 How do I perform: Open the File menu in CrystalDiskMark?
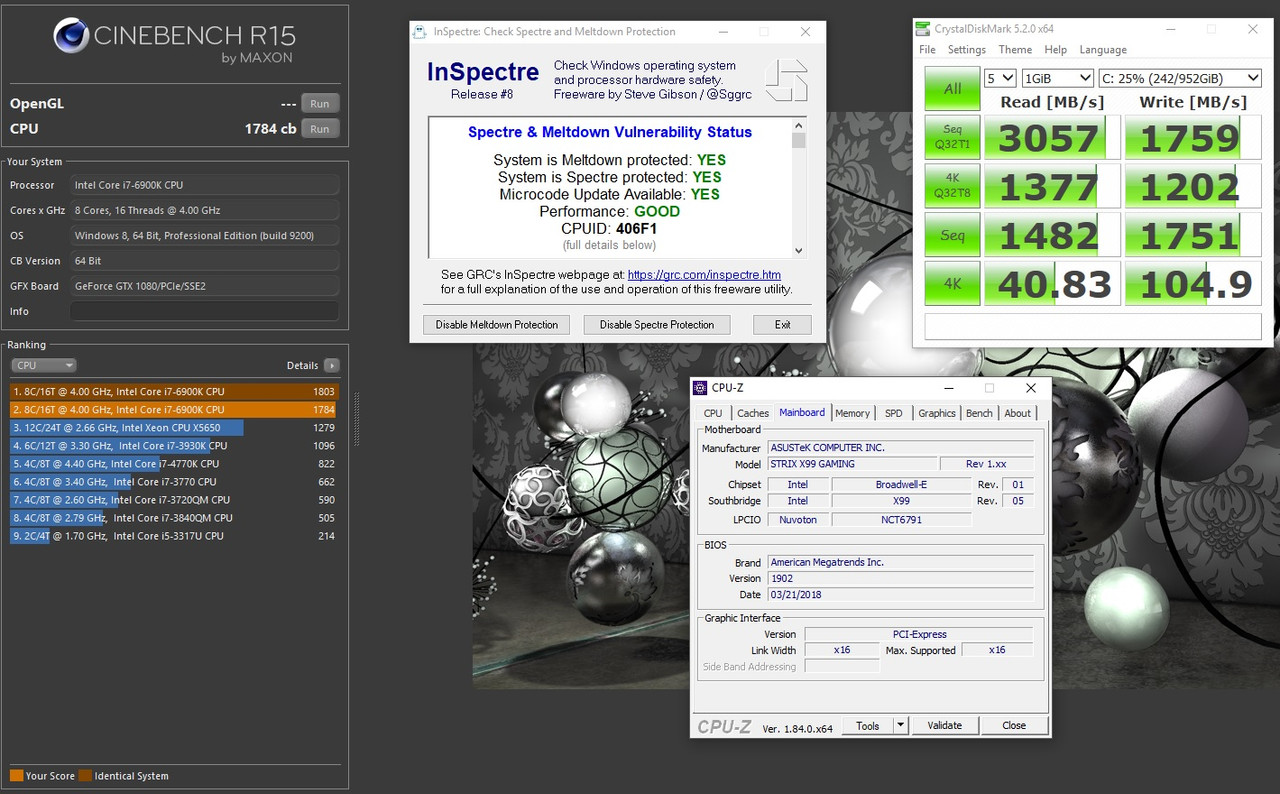927,49
